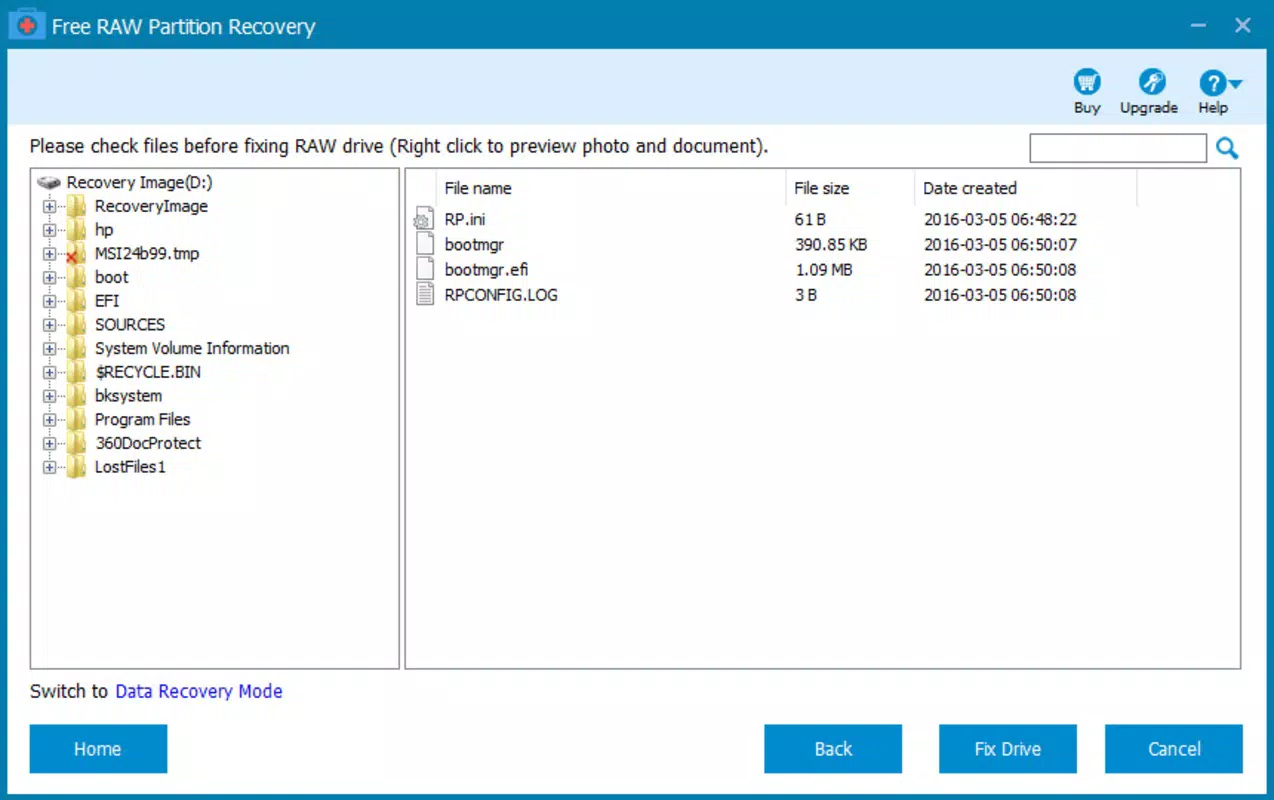Expand the hp tree node
The height and width of the screenshot is (800, 1274).
click(49, 230)
